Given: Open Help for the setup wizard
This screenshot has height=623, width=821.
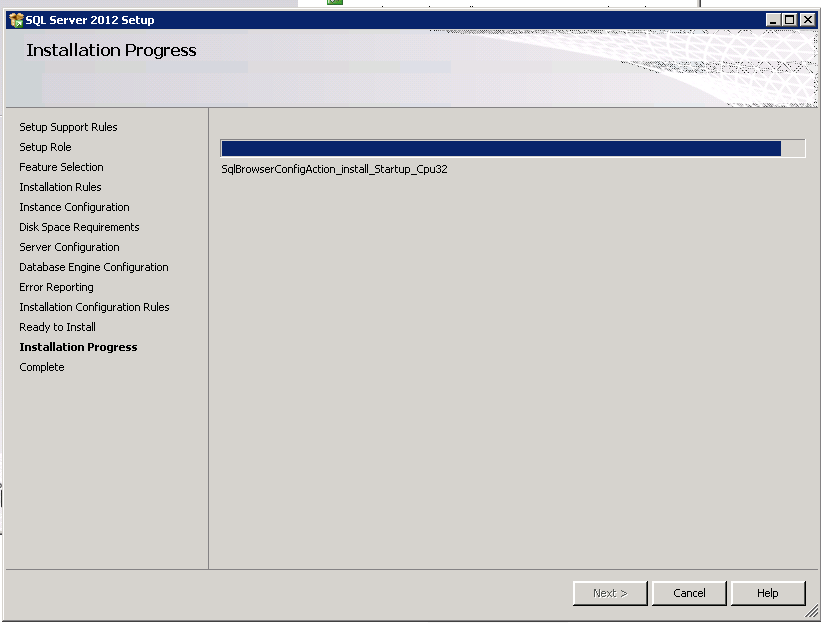Looking at the screenshot, I should (768, 593).
